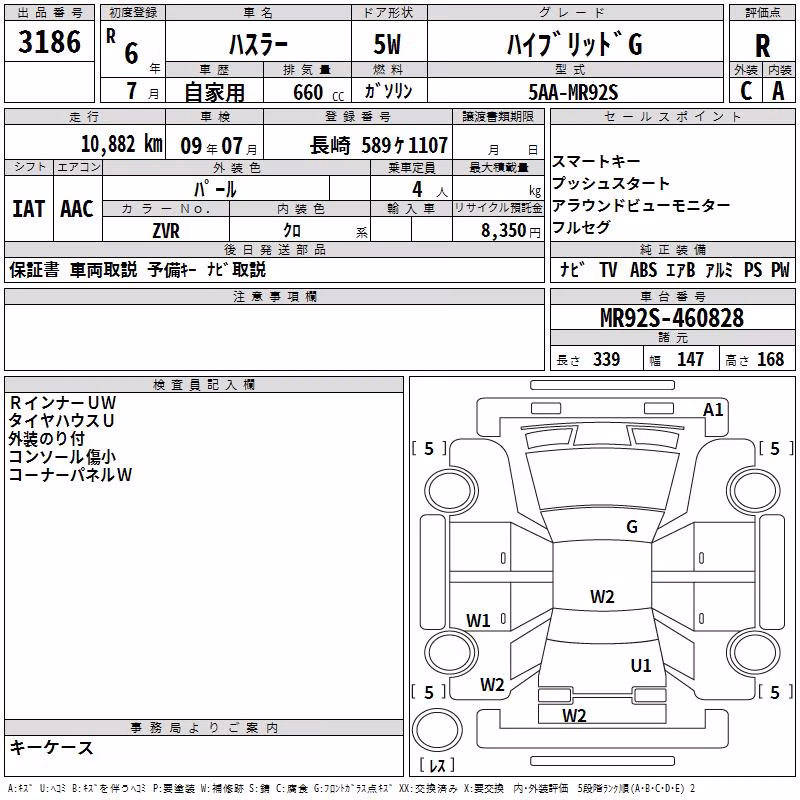
Task: Click the chassis number MR92S-460828
Action: tap(672, 318)
